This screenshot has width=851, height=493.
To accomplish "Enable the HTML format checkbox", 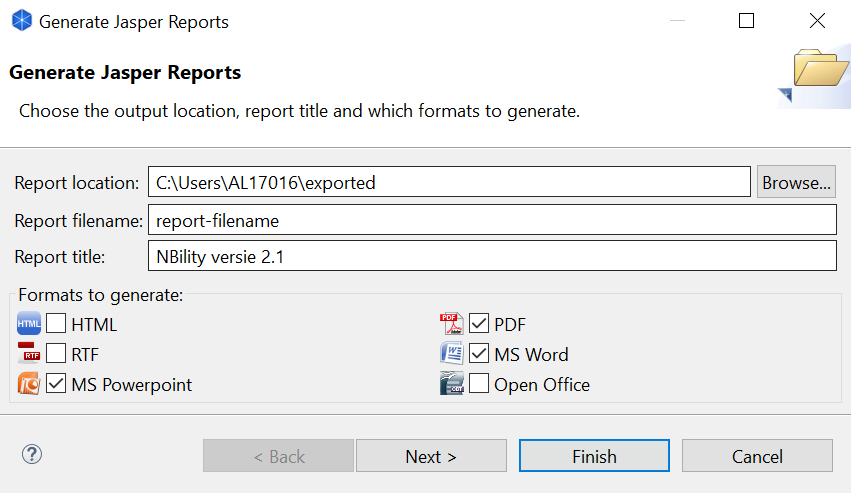I will [56, 324].
